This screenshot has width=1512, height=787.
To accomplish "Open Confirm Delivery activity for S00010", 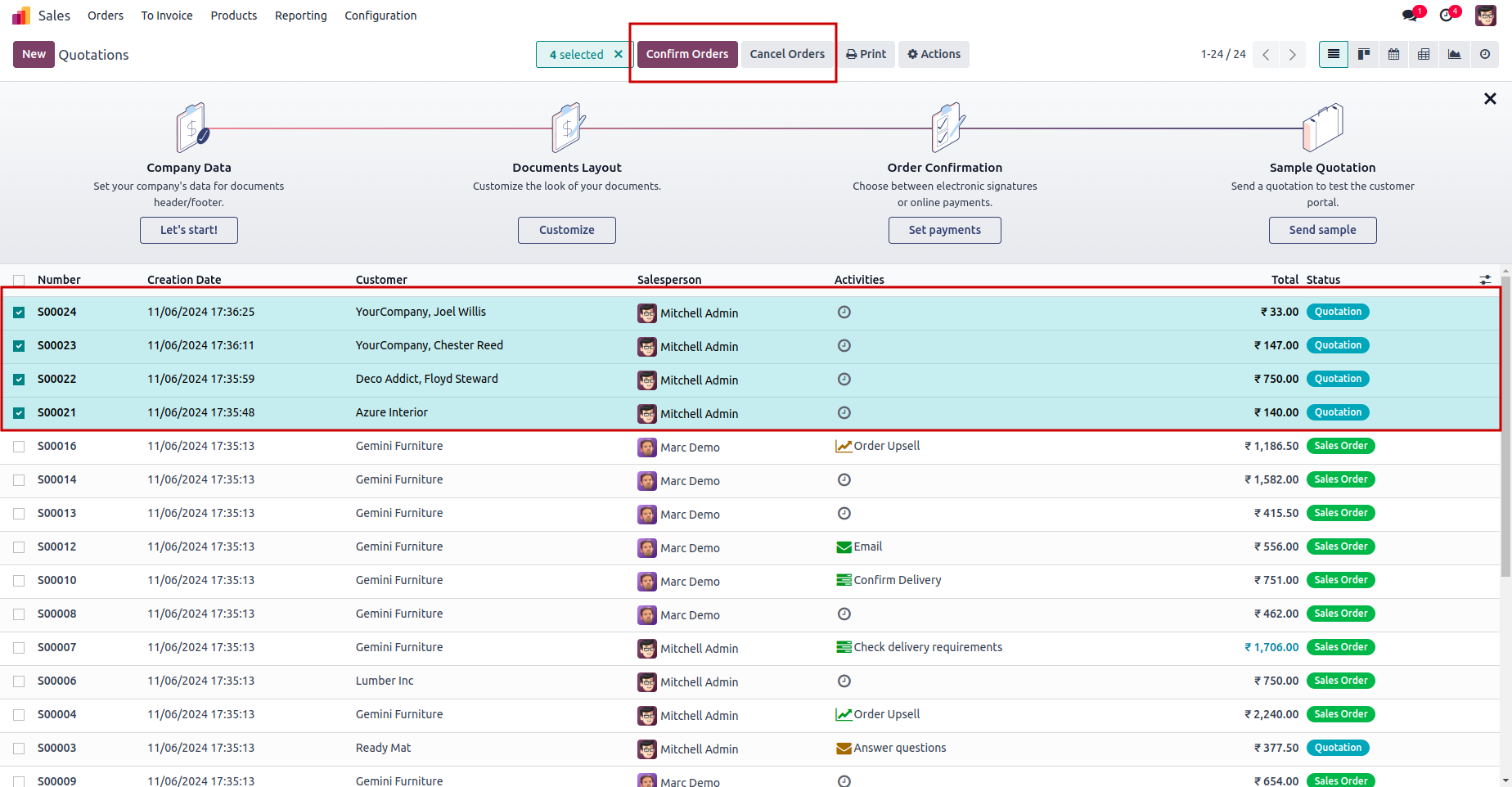I will [888, 580].
